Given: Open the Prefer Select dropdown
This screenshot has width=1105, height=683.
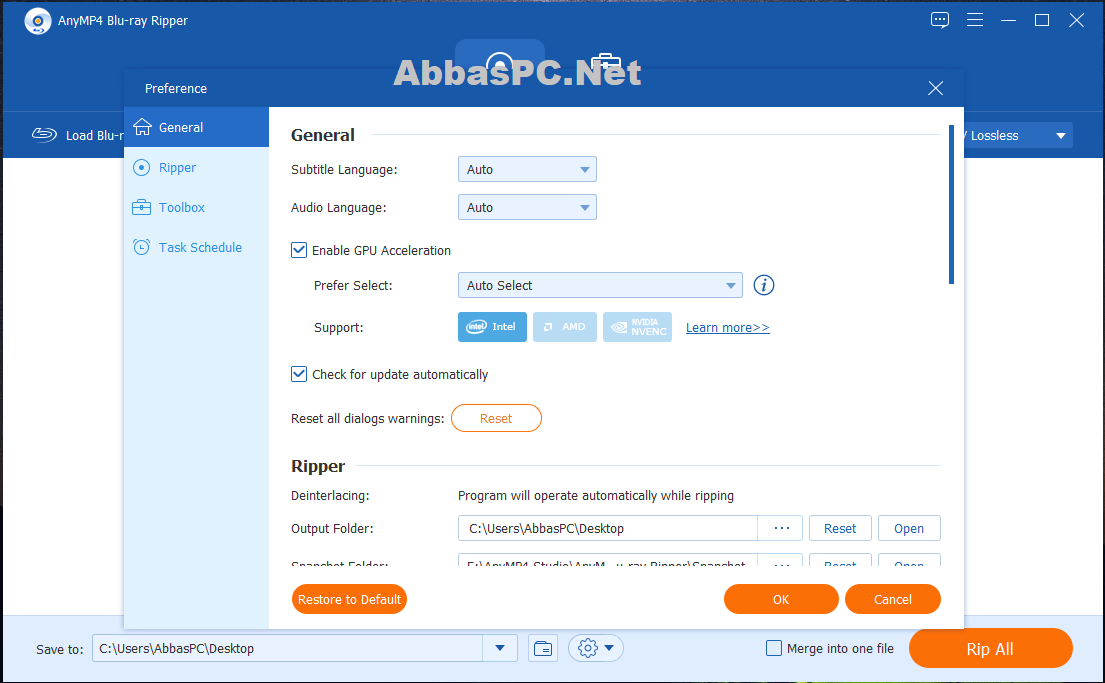Looking at the screenshot, I should (600, 285).
